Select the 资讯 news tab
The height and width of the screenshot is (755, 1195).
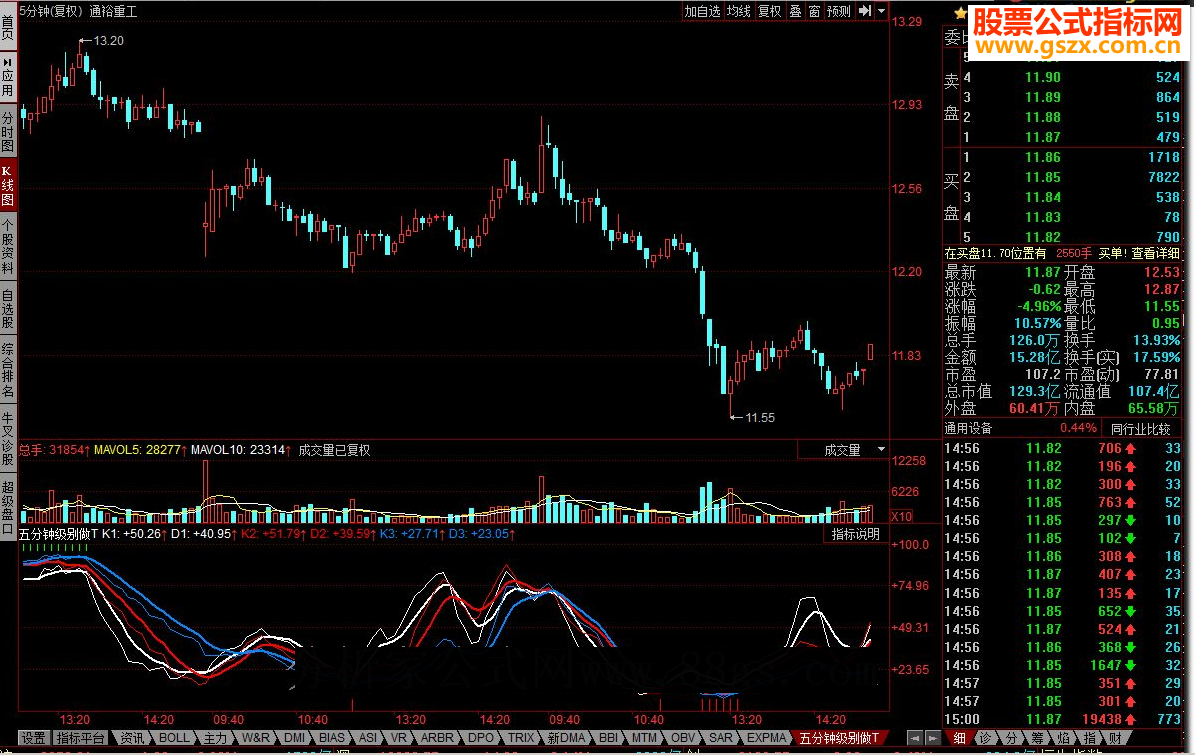tap(132, 737)
